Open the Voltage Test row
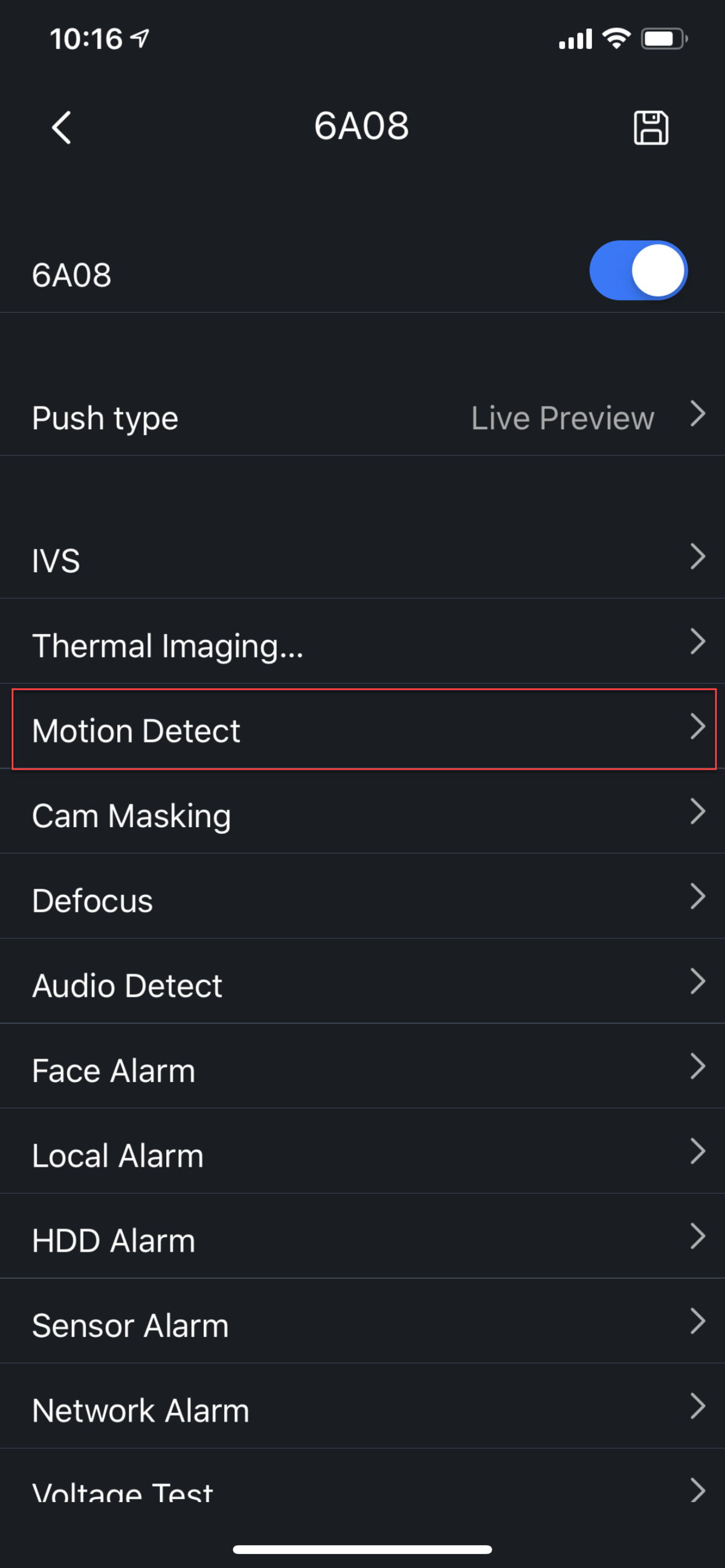 [362, 1490]
